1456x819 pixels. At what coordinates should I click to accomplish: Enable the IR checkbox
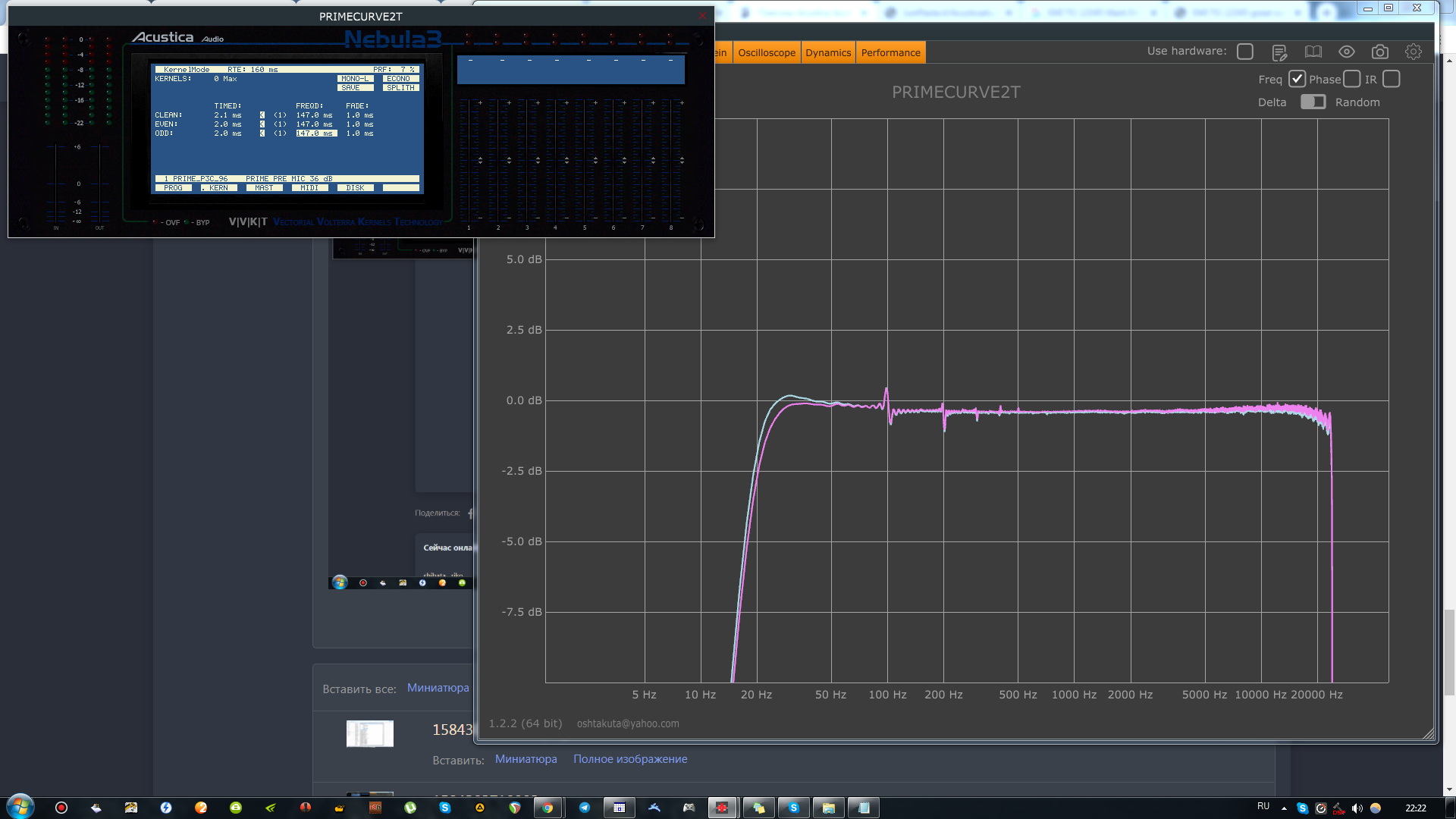click(1391, 79)
